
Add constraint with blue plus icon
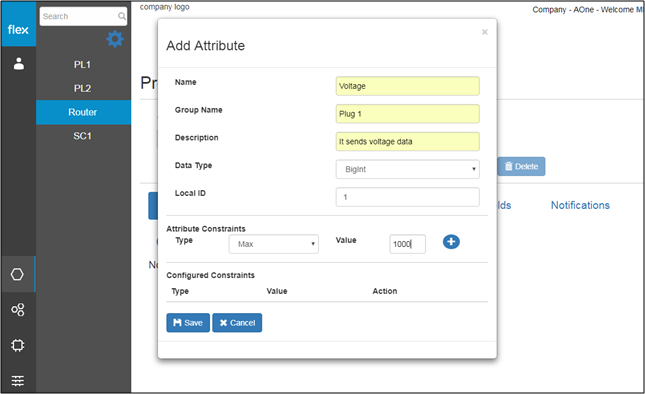pyautogui.click(x=451, y=242)
